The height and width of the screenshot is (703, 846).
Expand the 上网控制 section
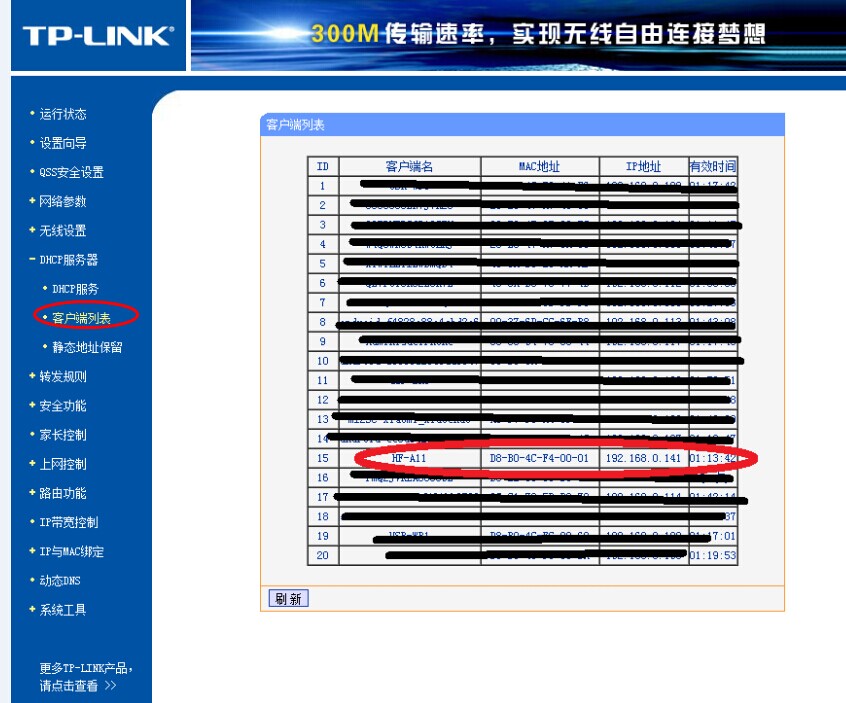point(63,464)
